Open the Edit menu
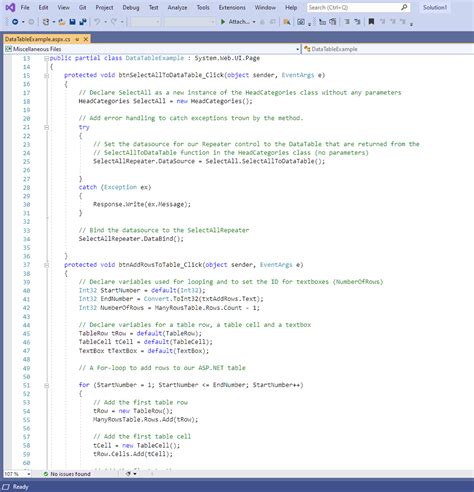 [43, 7]
